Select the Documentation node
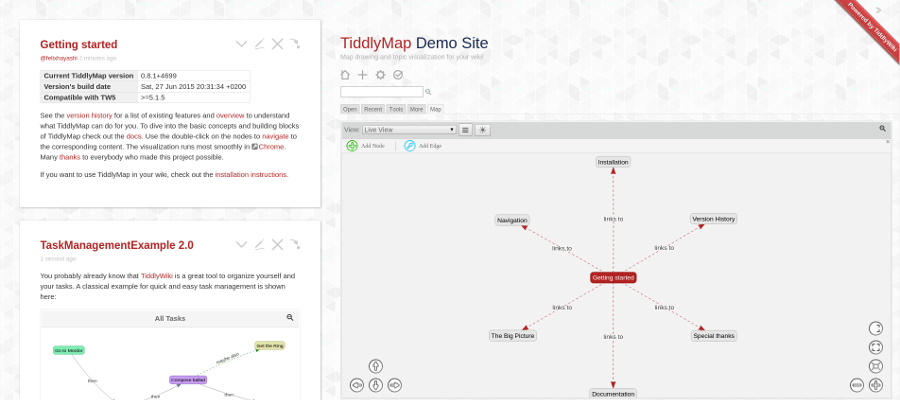 [613, 394]
